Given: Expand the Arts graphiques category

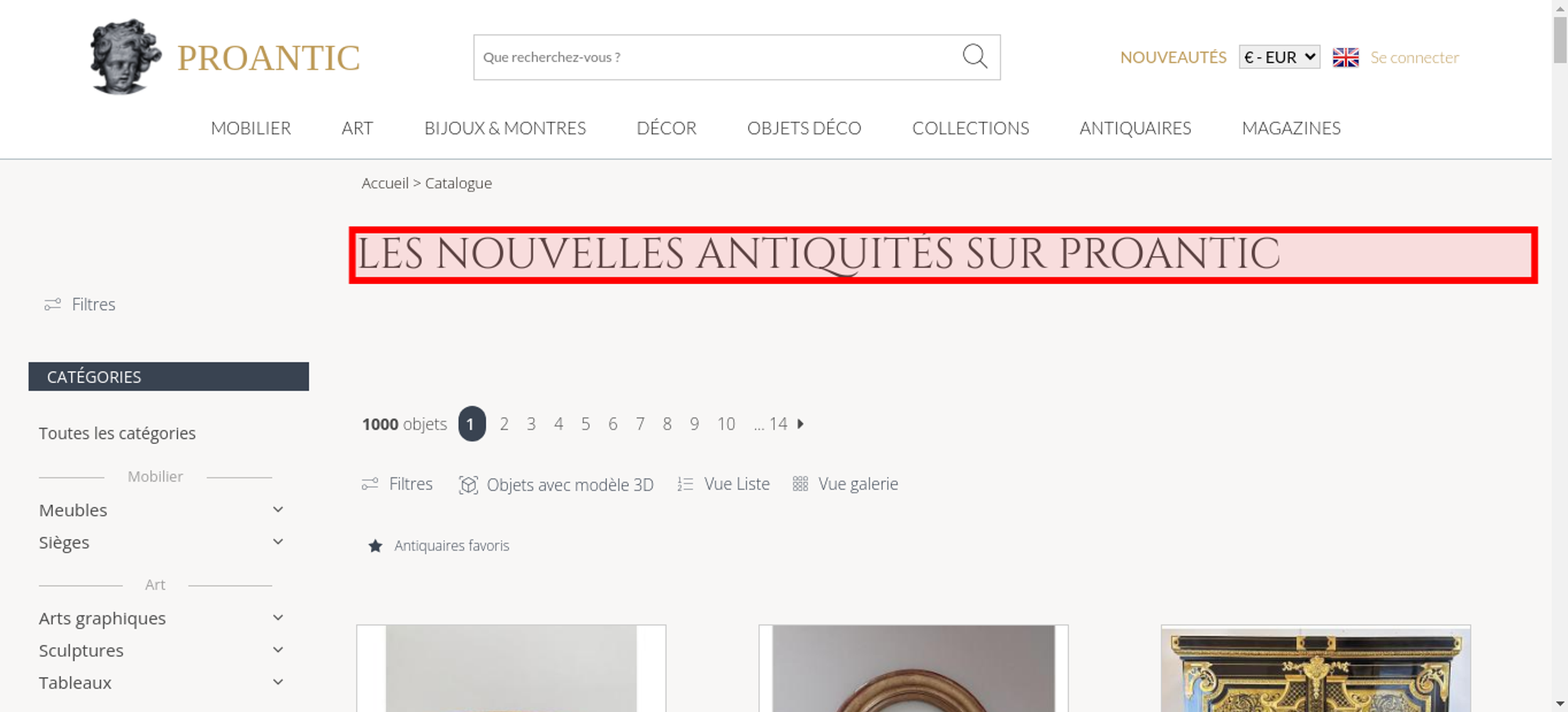Looking at the screenshot, I should click(x=278, y=618).
